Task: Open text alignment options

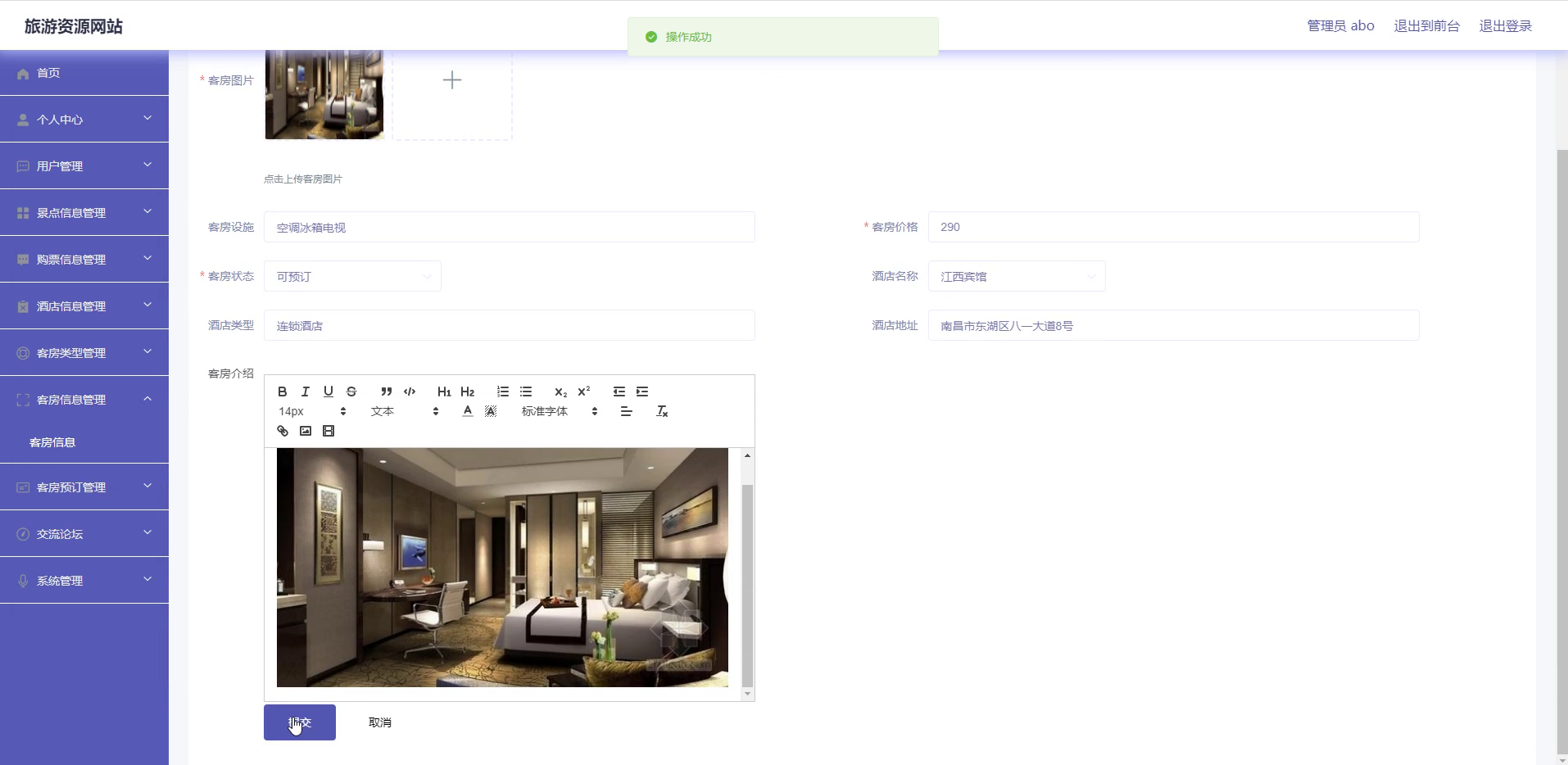Action: pos(626,411)
